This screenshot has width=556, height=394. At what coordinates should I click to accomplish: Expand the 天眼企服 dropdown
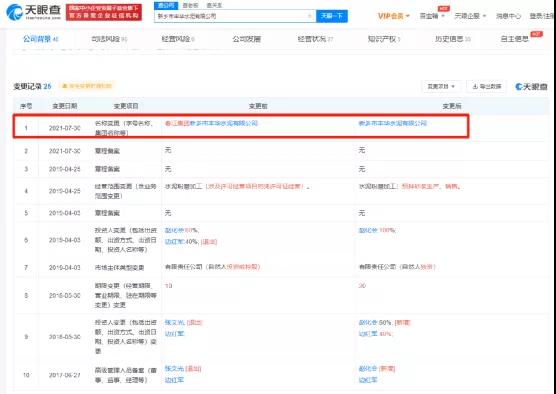point(470,16)
